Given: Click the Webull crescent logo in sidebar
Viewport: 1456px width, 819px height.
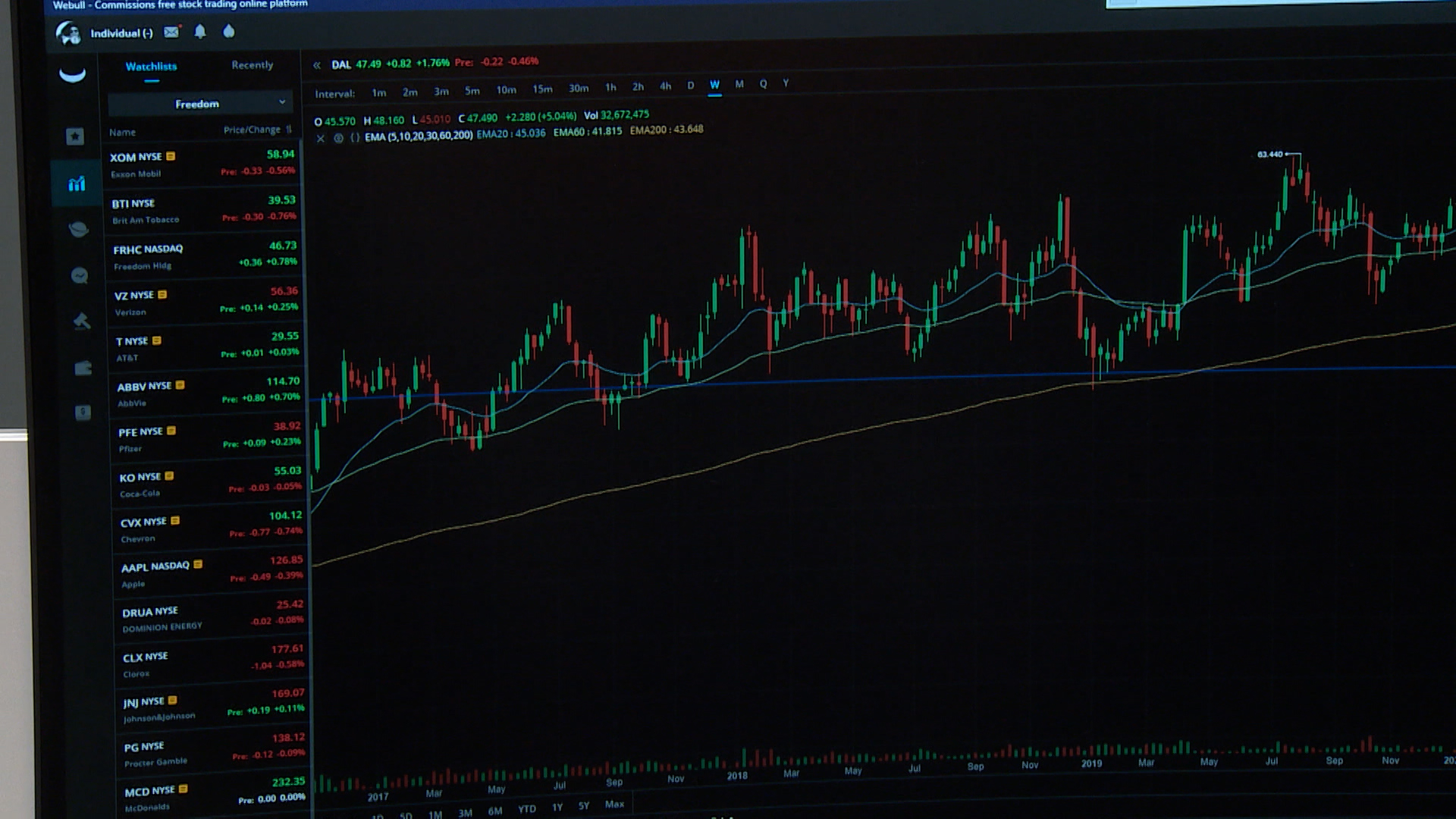Looking at the screenshot, I should (x=73, y=74).
